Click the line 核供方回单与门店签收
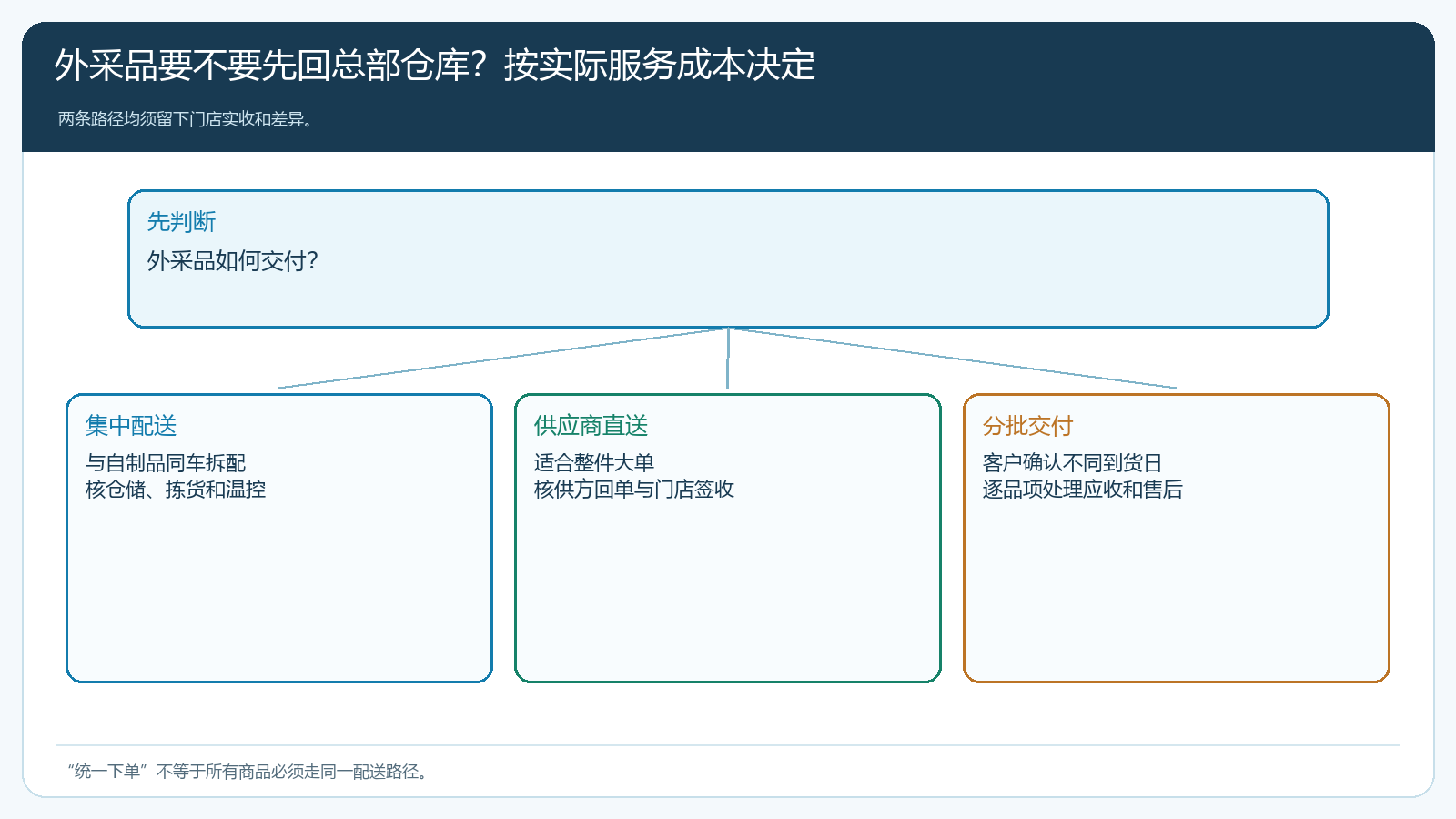Viewport: 1456px width, 819px height. (634, 490)
